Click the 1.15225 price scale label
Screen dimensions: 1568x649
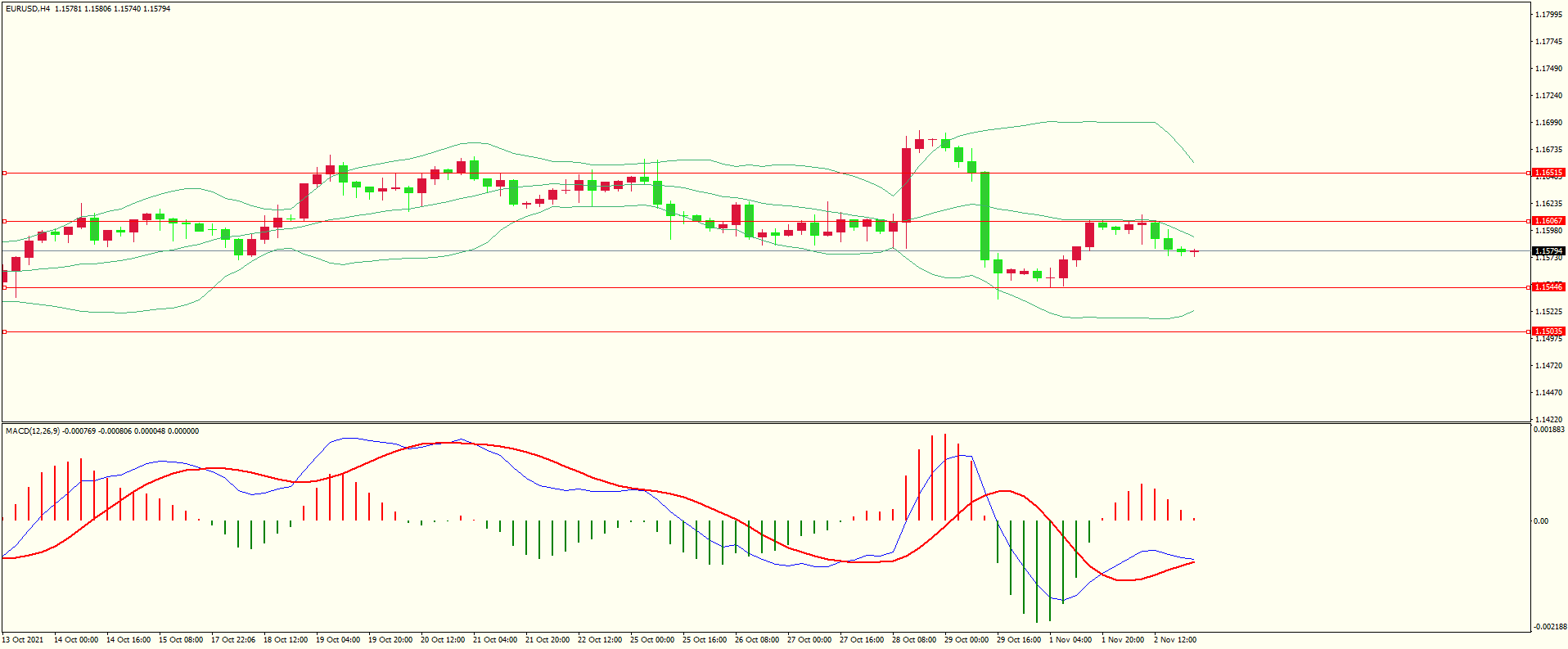pos(1548,312)
